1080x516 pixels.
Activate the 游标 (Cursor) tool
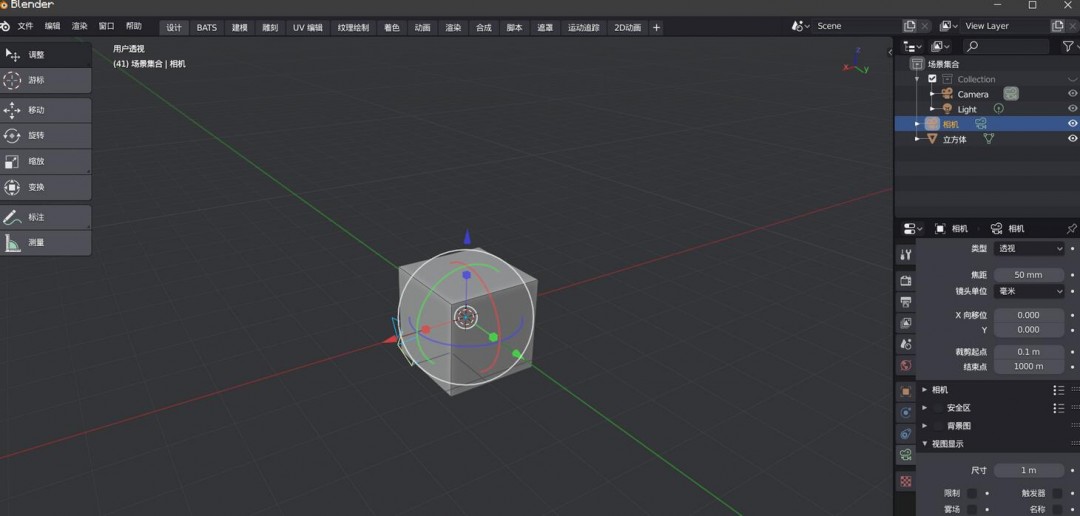[46, 80]
